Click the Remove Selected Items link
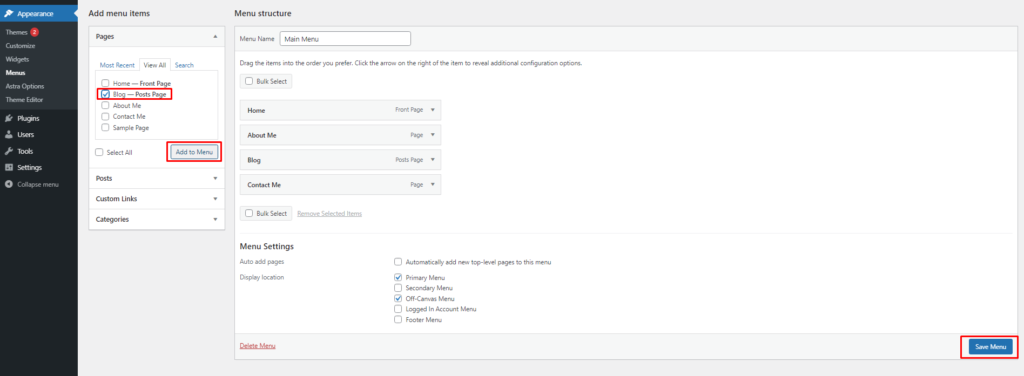The width and height of the screenshot is (1024, 376). pyautogui.click(x=329, y=213)
